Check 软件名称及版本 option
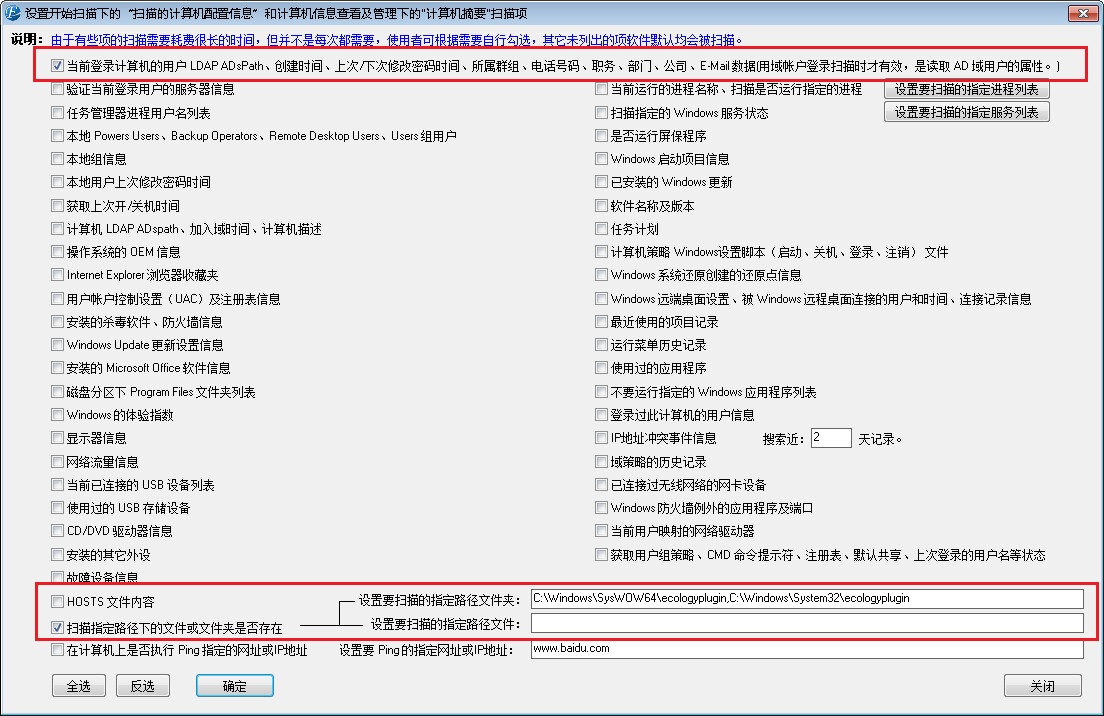This screenshot has height=716, width=1104. 601,206
